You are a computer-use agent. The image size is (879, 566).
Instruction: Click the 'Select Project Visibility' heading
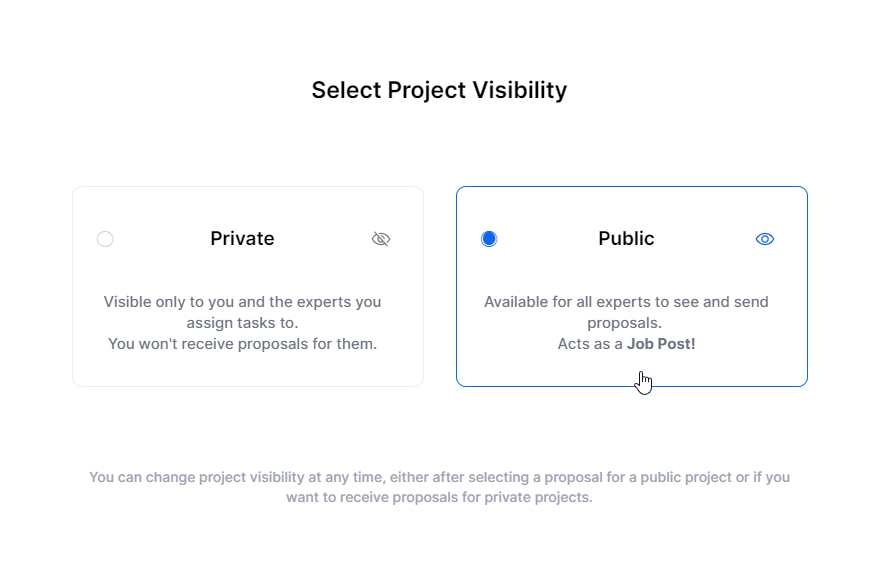click(440, 90)
